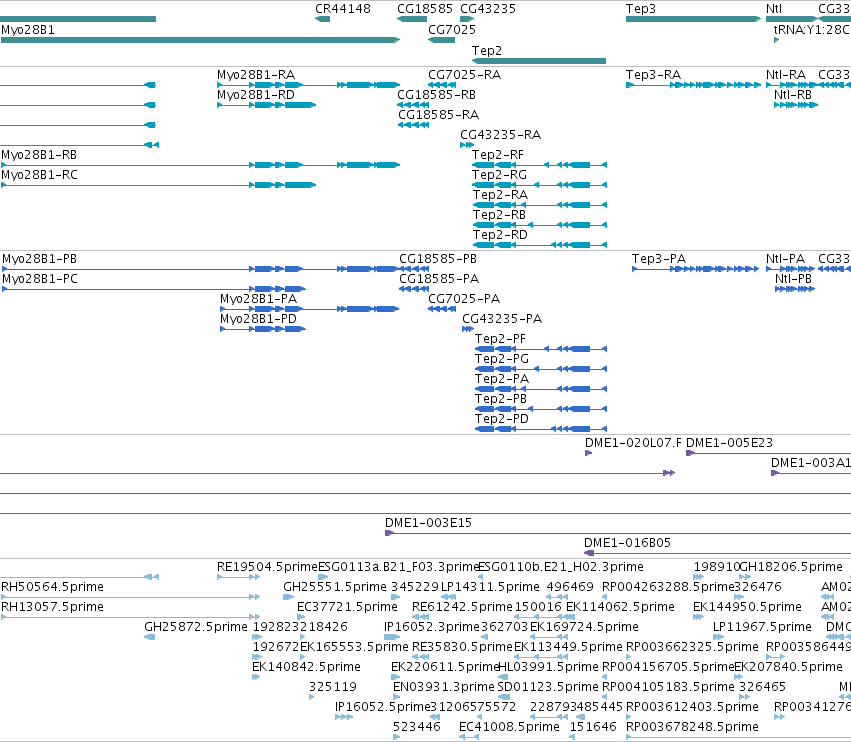The height and width of the screenshot is (742, 851).
Task: Click EST ESG0110b.E21_H02.3prime
Action: point(480,577)
